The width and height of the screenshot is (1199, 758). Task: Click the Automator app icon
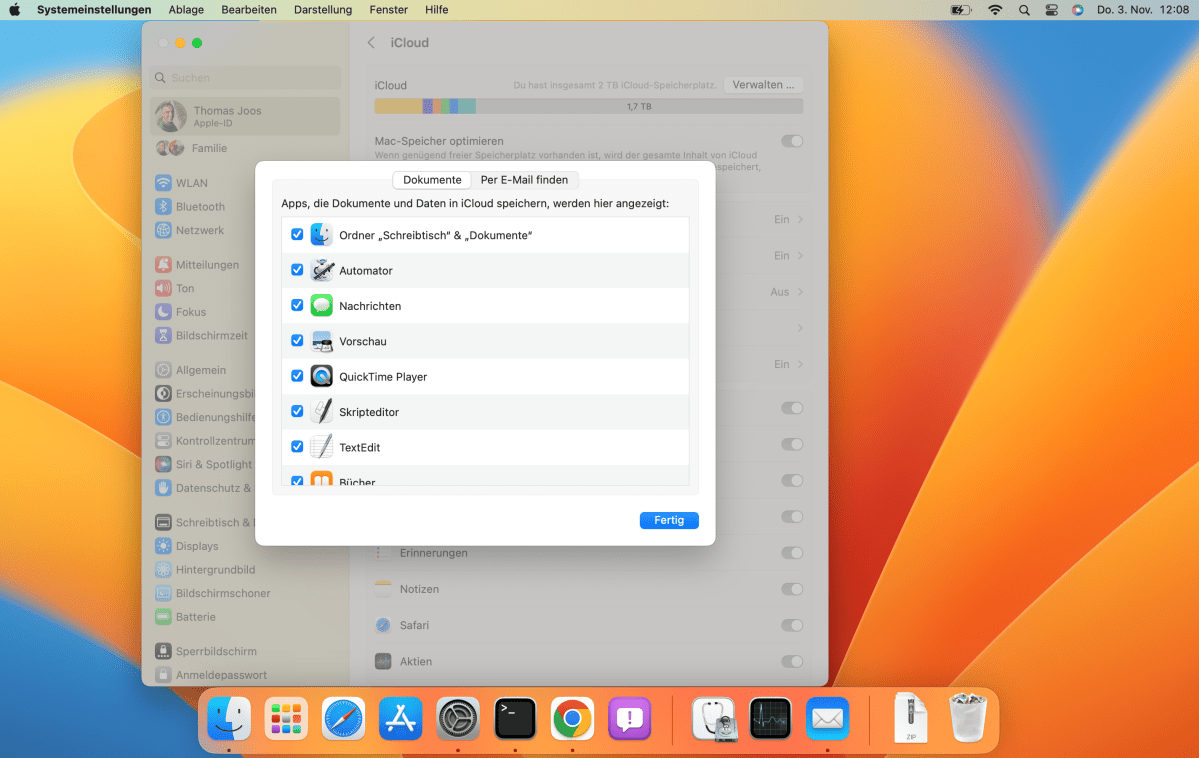(x=321, y=270)
